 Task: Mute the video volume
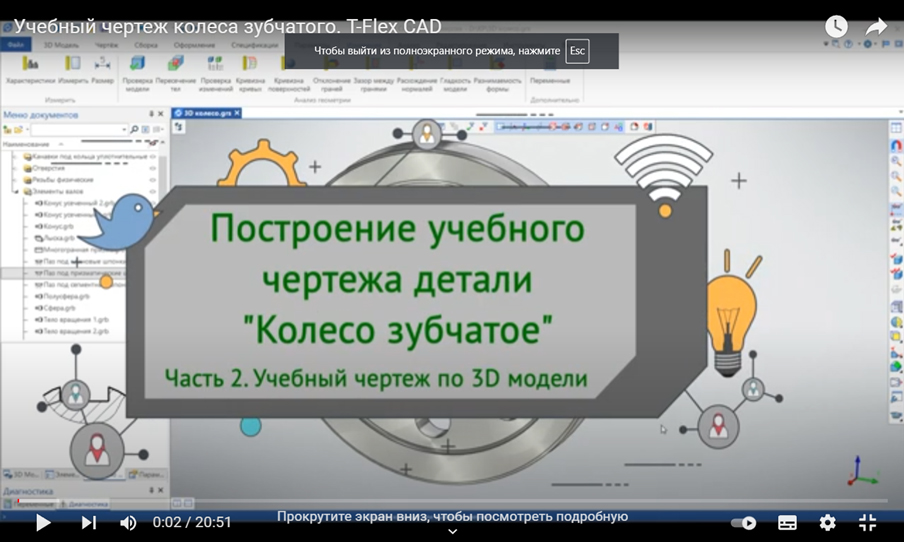[x=128, y=522]
